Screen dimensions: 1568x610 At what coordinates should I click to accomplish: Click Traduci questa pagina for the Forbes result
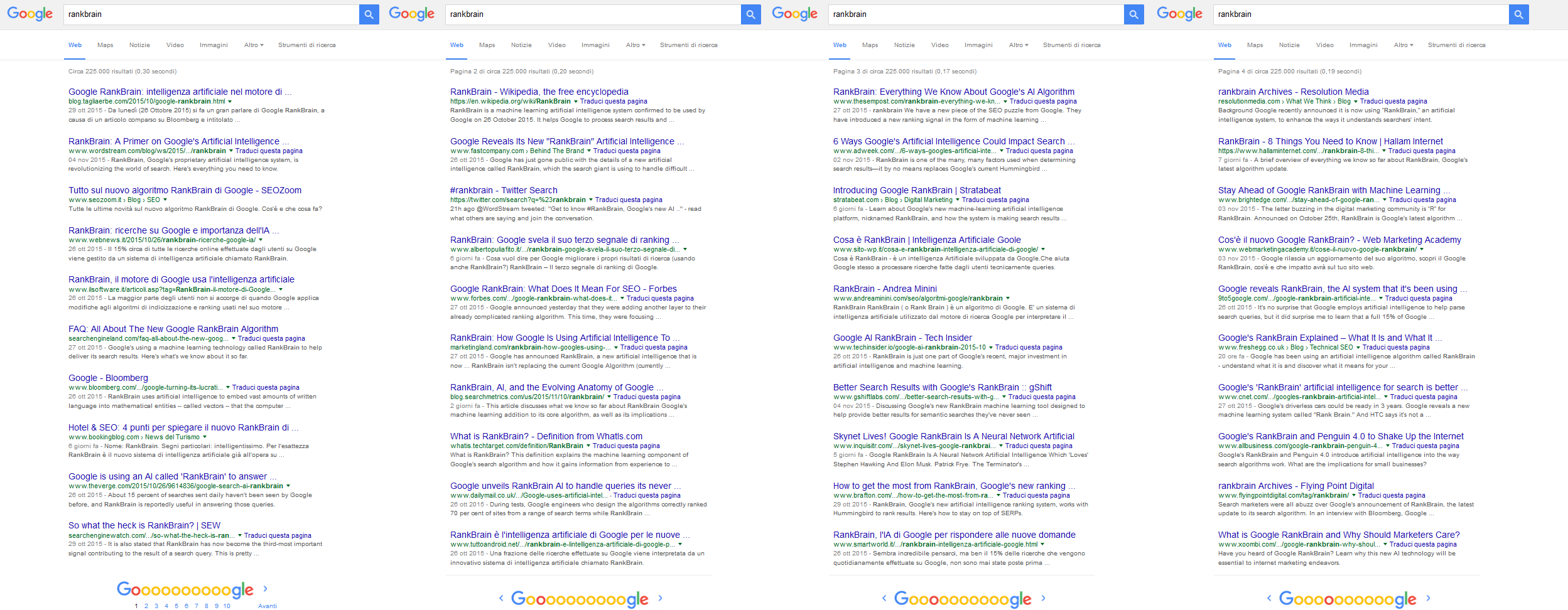pos(660,299)
